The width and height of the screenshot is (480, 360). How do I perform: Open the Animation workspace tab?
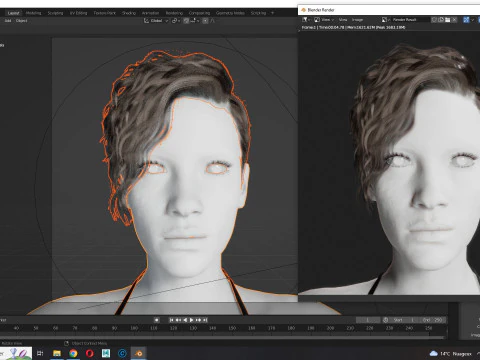click(x=150, y=13)
